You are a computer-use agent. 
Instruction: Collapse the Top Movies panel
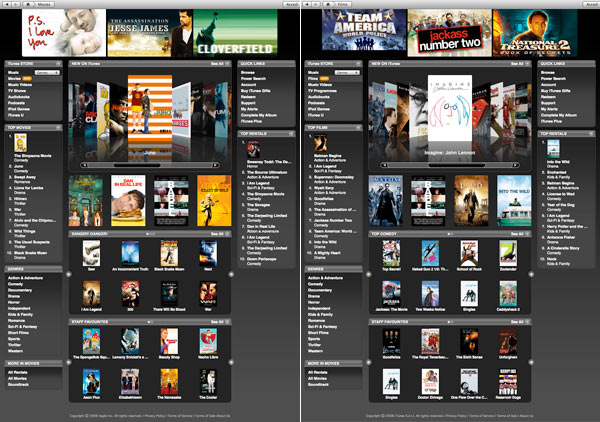coord(58,127)
